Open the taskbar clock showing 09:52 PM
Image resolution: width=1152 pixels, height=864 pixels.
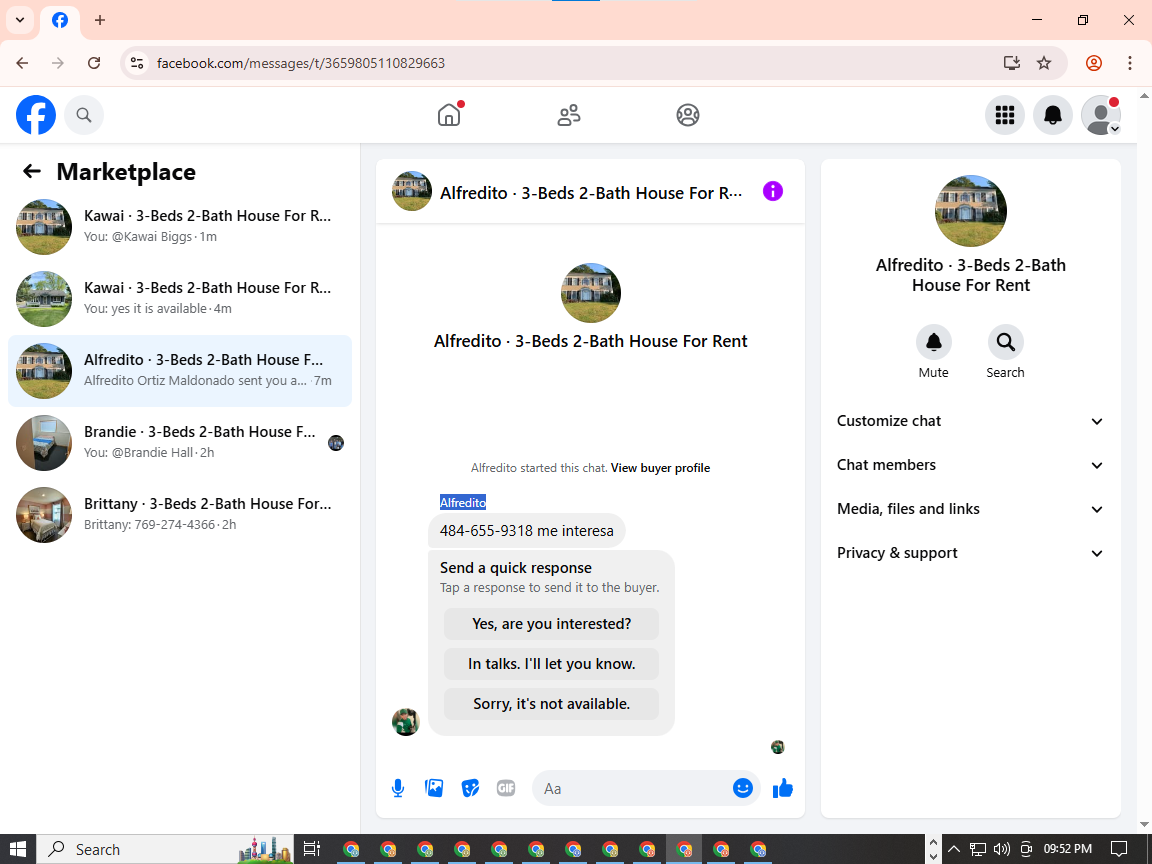click(x=1068, y=849)
